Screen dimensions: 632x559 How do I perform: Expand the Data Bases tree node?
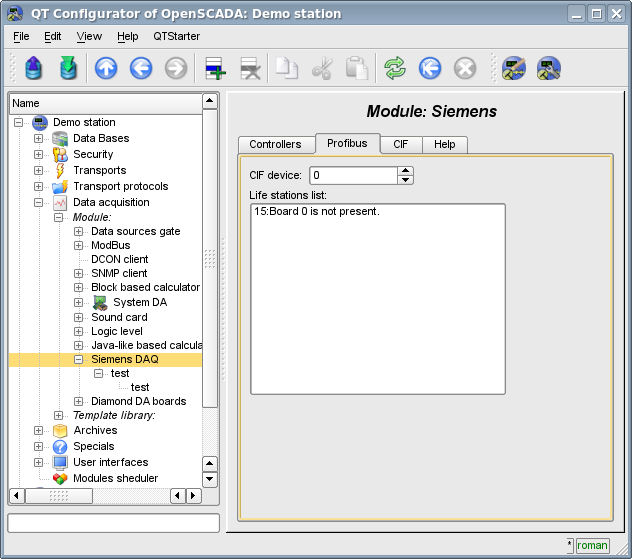(38, 139)
